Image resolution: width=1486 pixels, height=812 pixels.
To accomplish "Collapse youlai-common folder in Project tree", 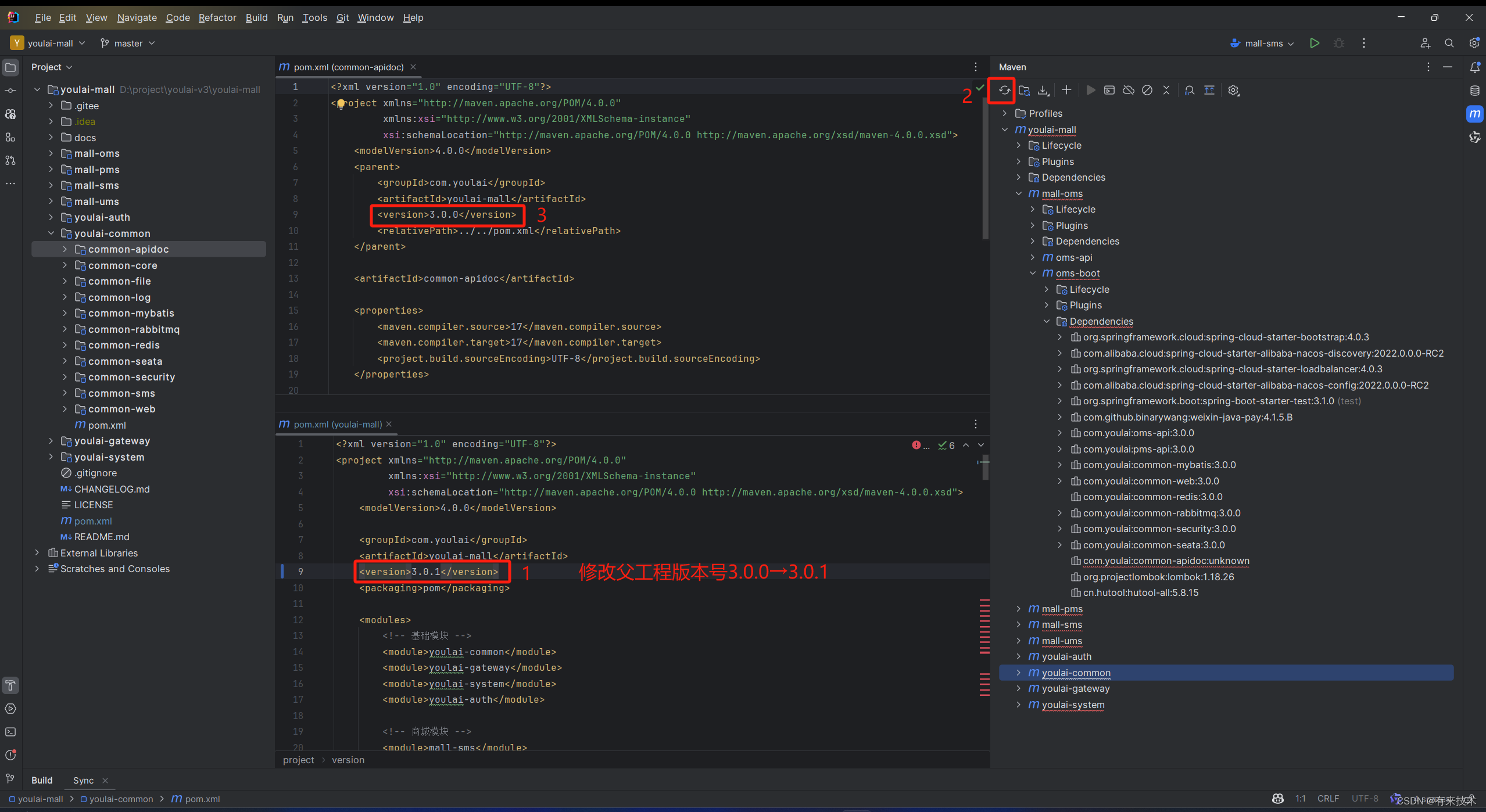I will click(x=51, y=233).
